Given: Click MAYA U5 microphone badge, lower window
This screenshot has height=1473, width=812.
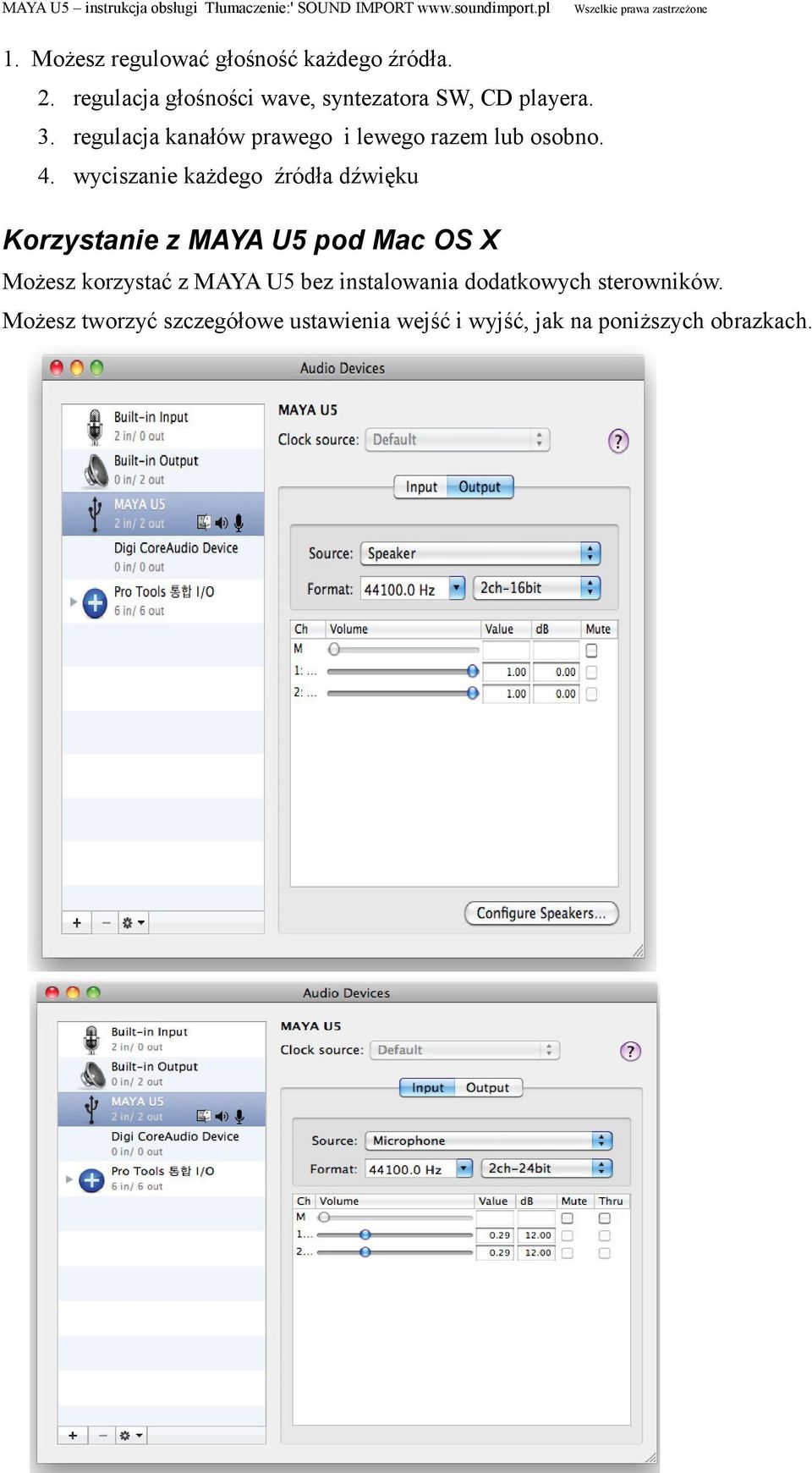Looking at the screenshot, I should (239, 1116).
